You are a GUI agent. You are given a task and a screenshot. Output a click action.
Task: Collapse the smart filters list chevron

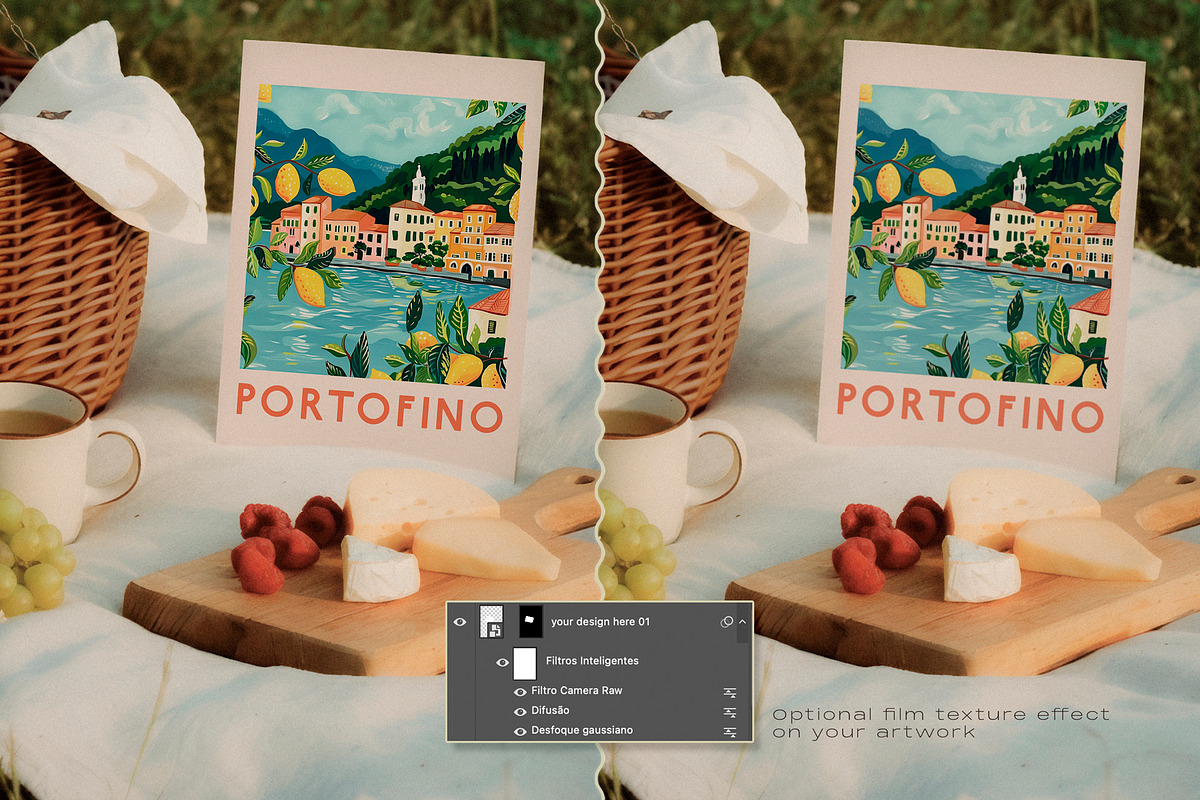[x=742, y=622]
